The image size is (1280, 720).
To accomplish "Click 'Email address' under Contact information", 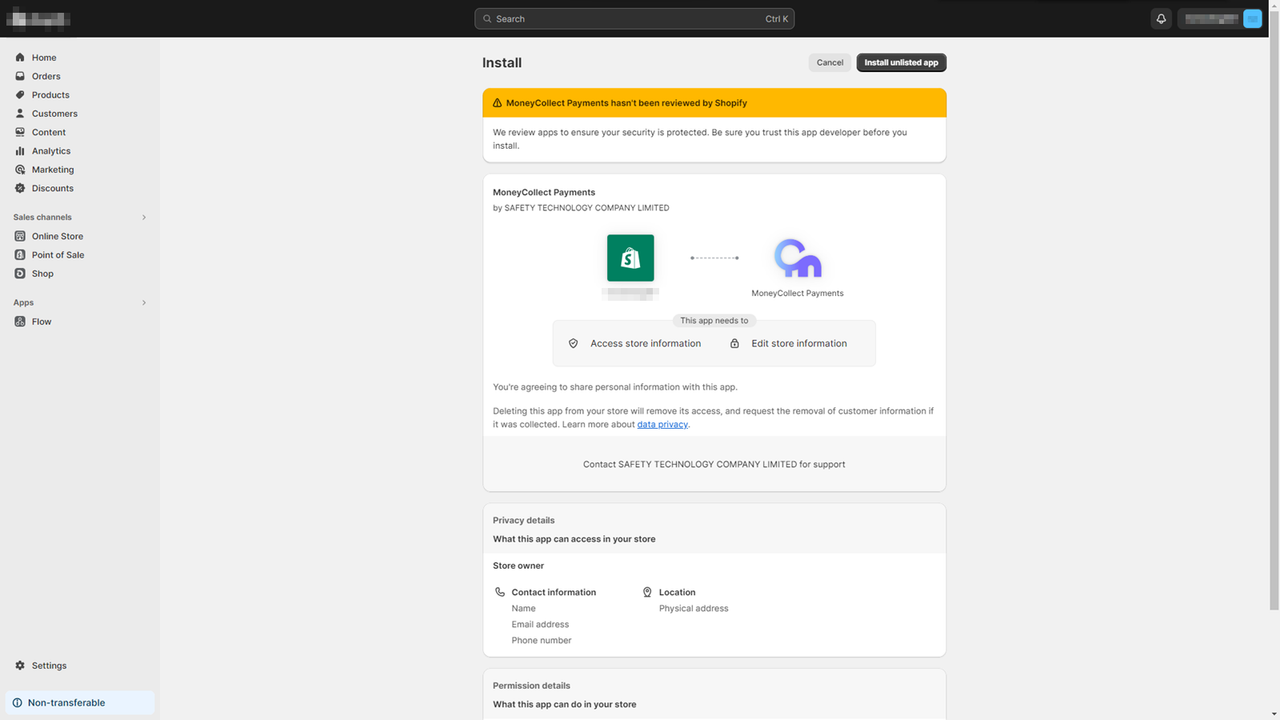I will pos(540,624).
